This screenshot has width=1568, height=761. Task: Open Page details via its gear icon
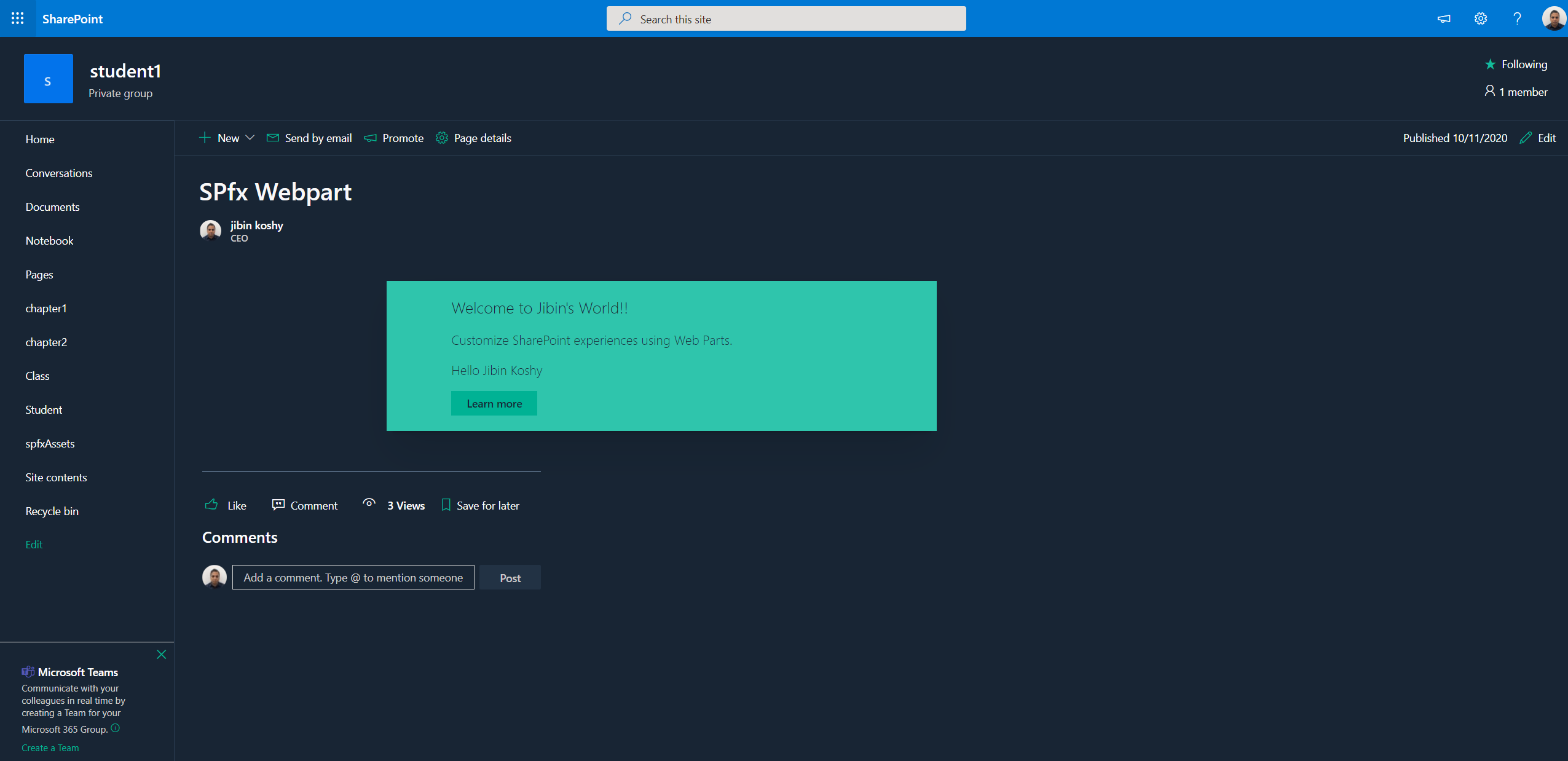click(441, 138)
